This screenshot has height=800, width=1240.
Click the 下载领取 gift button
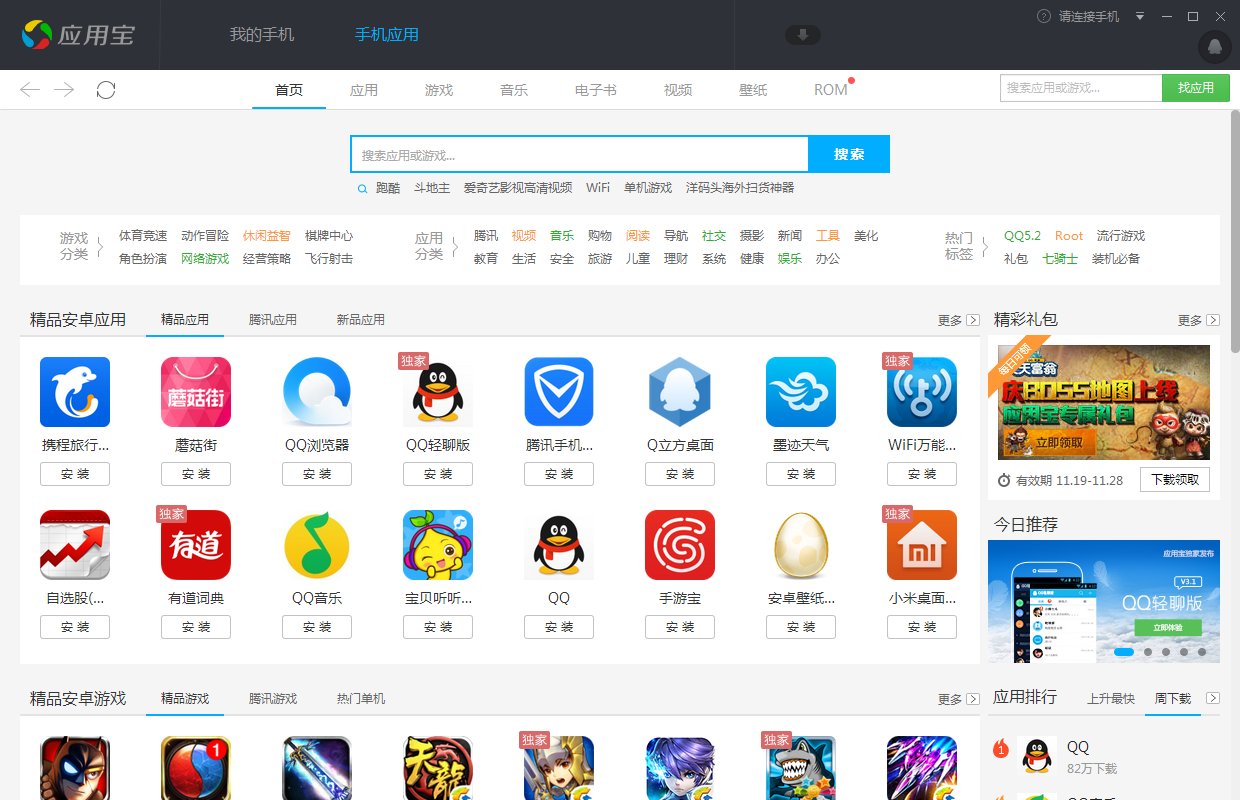[x=1175, y=480]
